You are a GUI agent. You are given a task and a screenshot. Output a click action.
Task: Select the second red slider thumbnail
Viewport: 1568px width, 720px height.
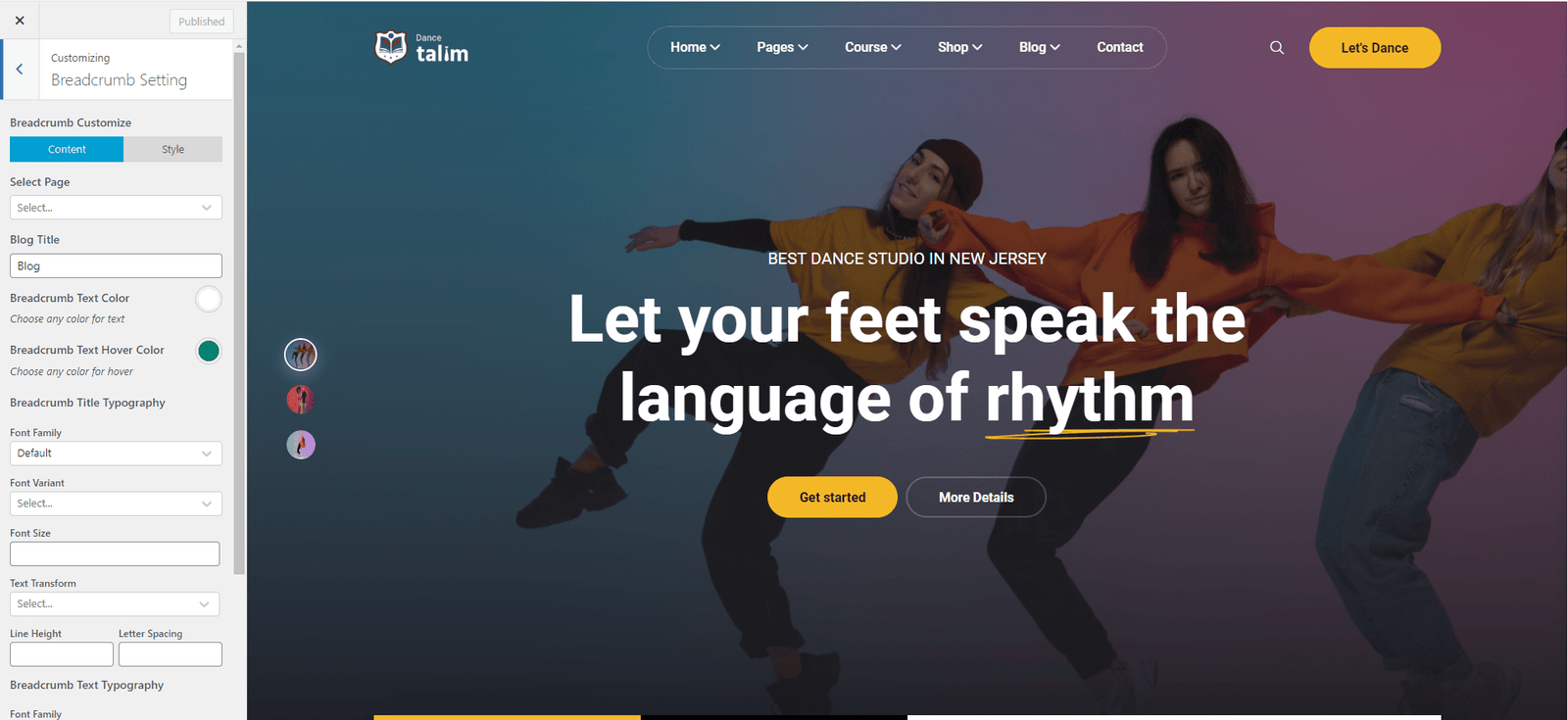pyautogui.click(x=301, y=400)
